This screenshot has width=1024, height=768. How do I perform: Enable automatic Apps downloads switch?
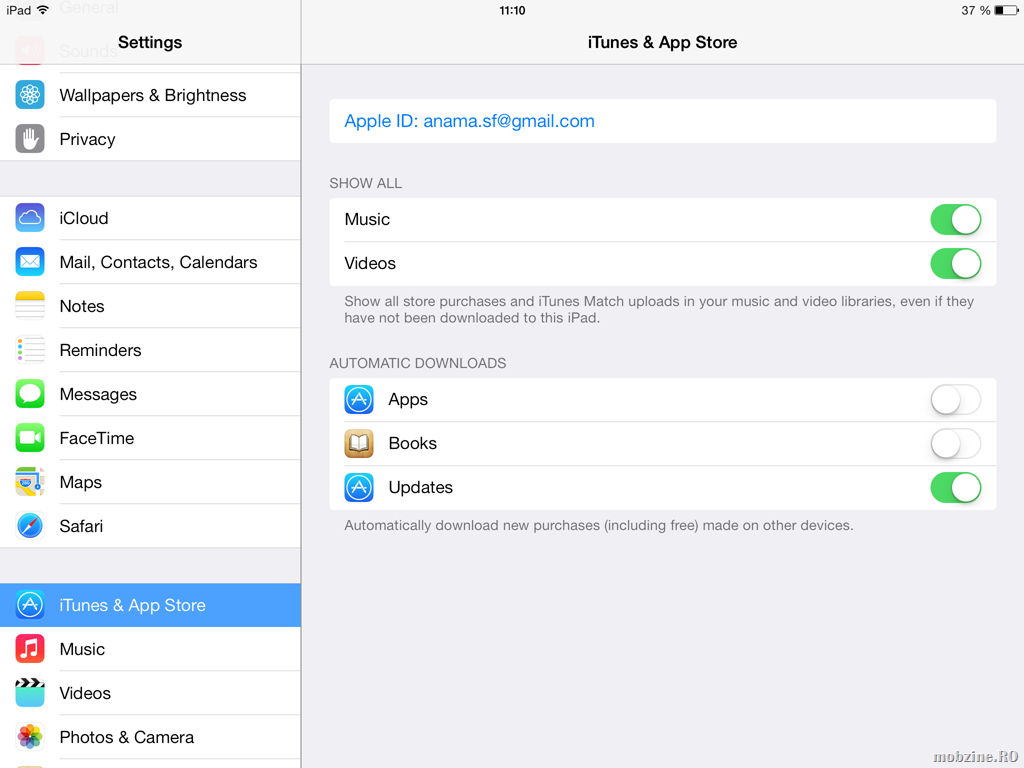pos(955,399)
